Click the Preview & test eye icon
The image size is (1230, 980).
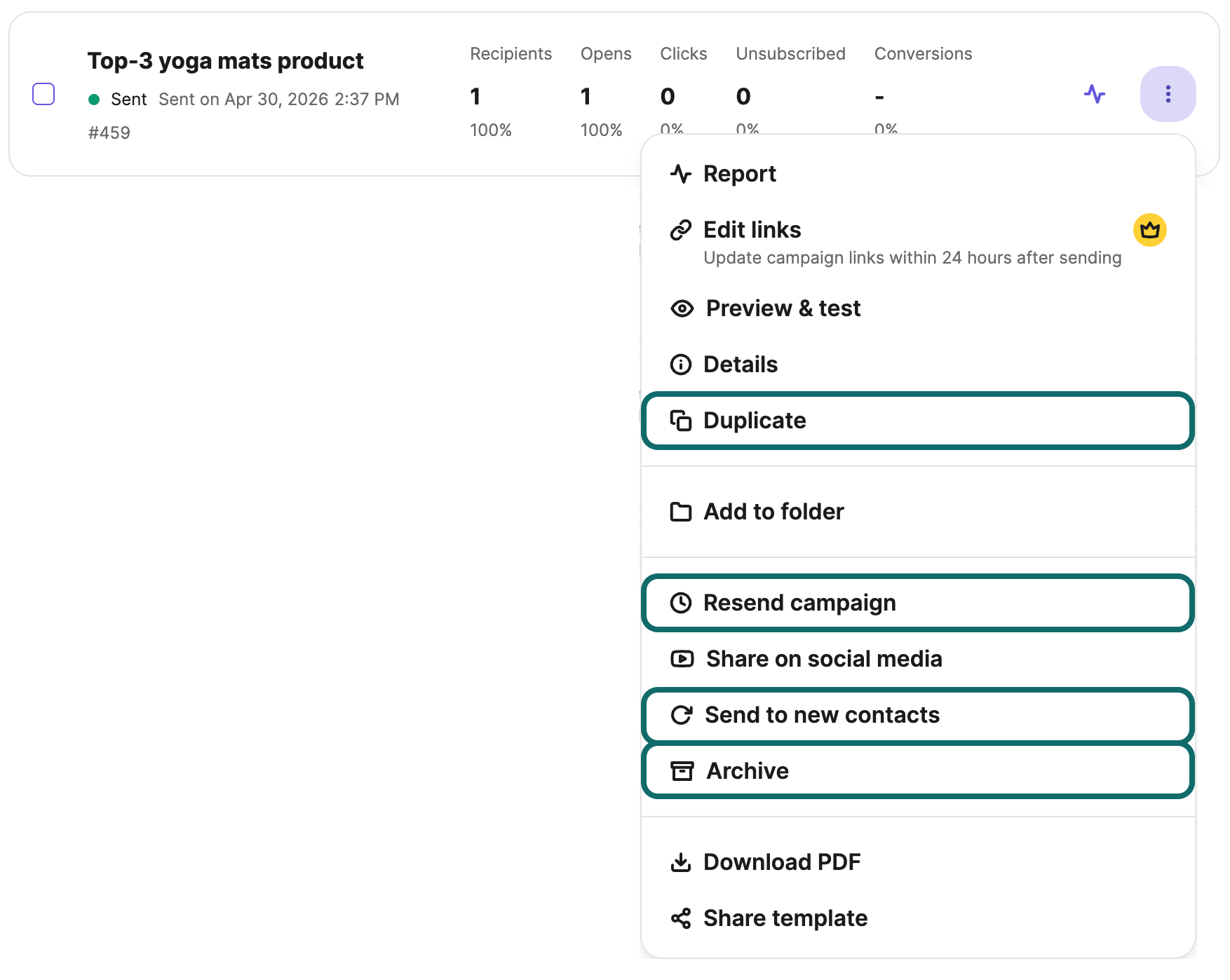tap(682, 308)
